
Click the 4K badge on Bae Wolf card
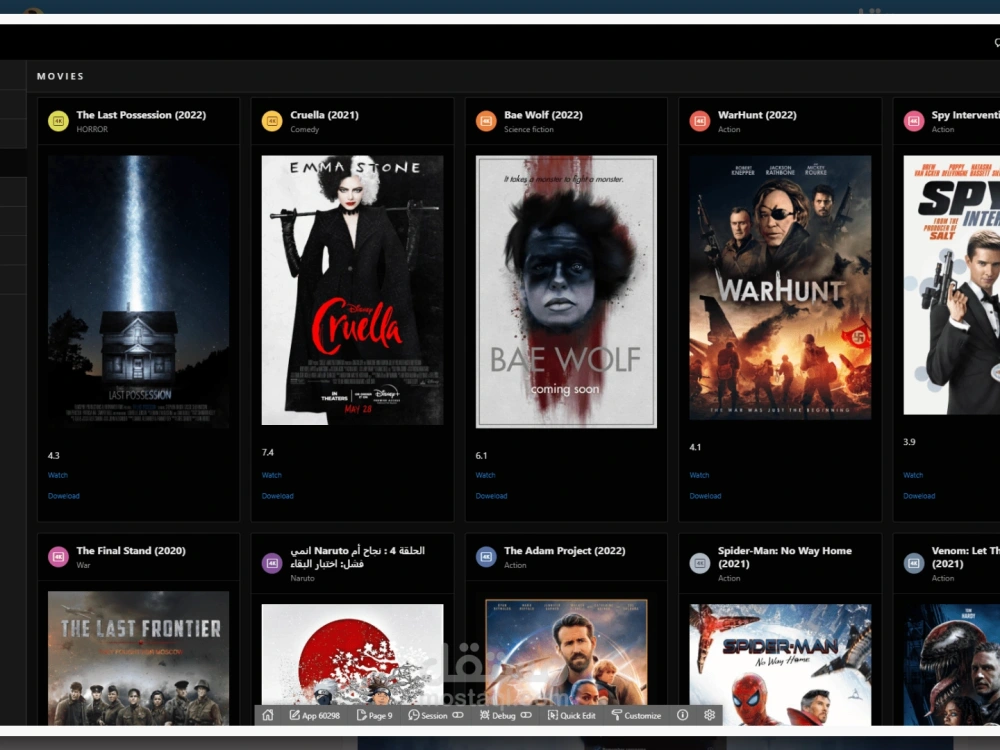(x=486, y=121)
